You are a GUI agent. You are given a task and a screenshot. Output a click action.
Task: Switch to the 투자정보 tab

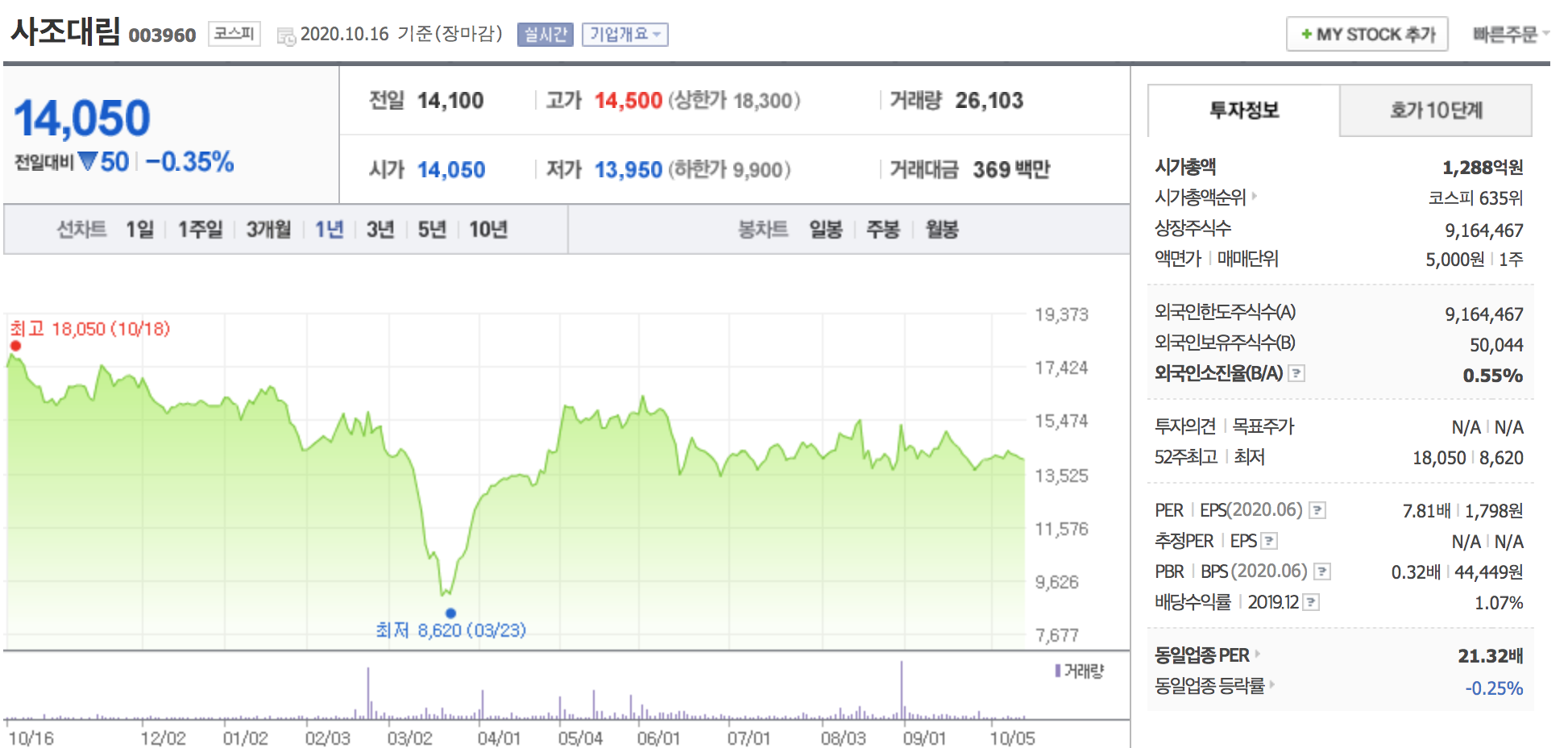[1244, 110]
